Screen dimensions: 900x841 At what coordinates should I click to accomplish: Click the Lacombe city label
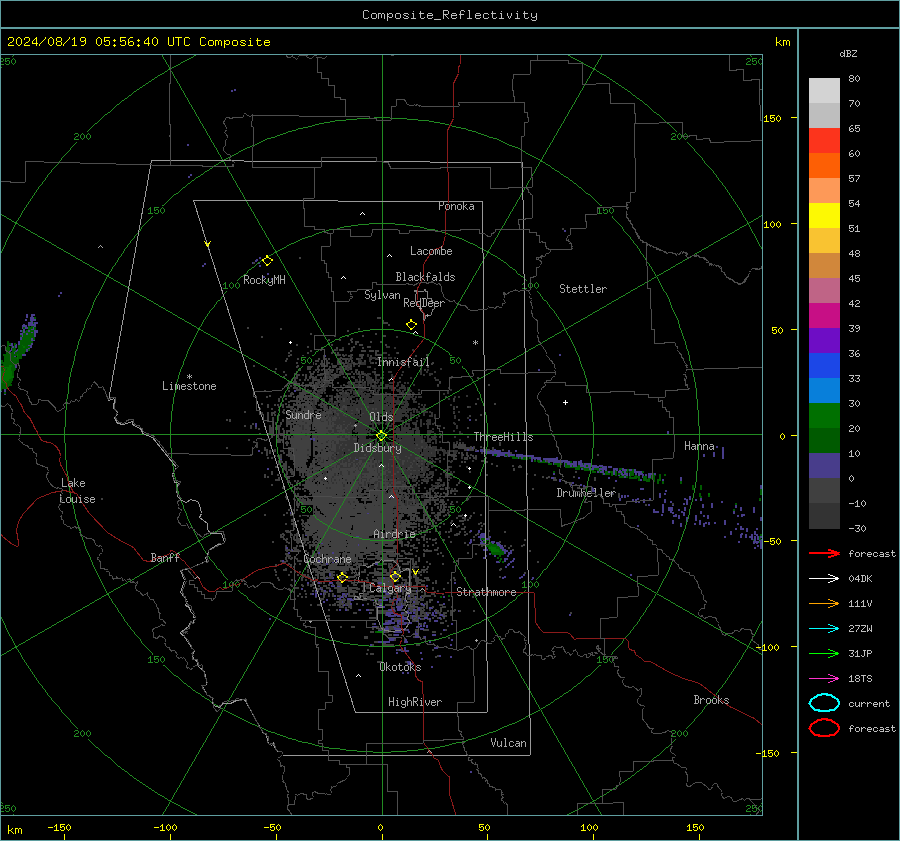tap(431, 251)
